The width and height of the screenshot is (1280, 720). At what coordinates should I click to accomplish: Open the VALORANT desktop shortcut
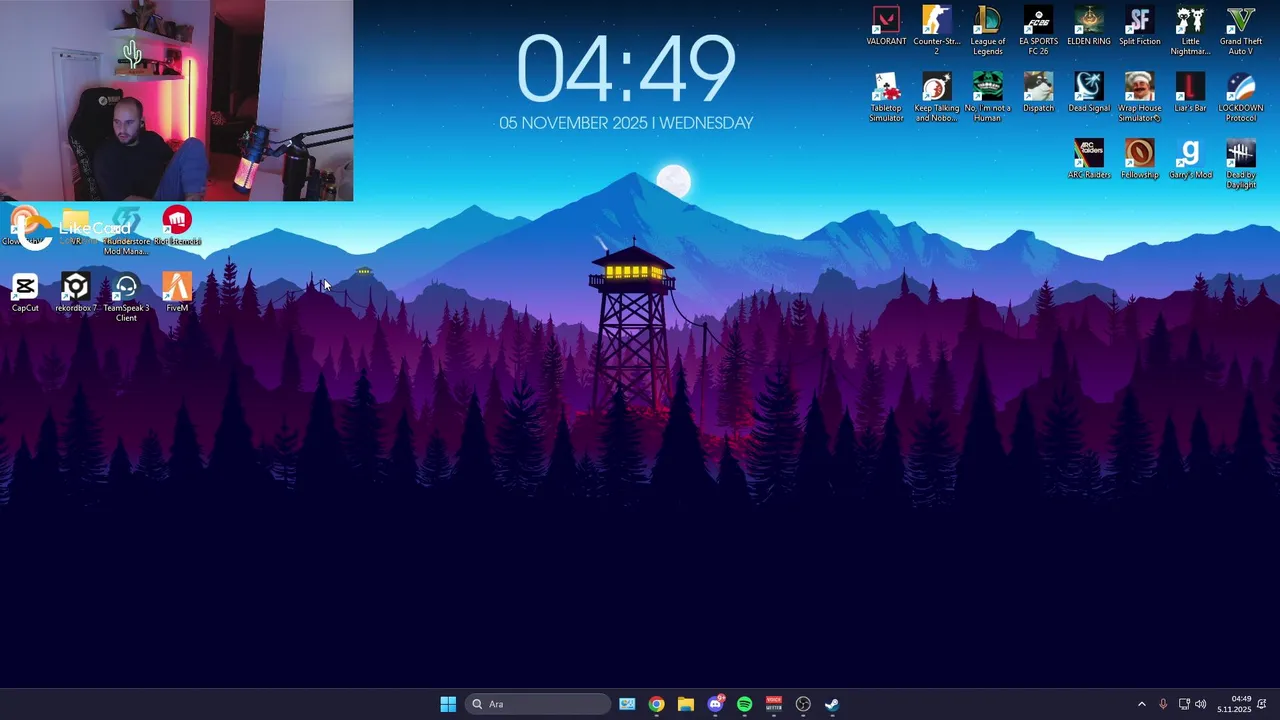click(x=886, y=27)
